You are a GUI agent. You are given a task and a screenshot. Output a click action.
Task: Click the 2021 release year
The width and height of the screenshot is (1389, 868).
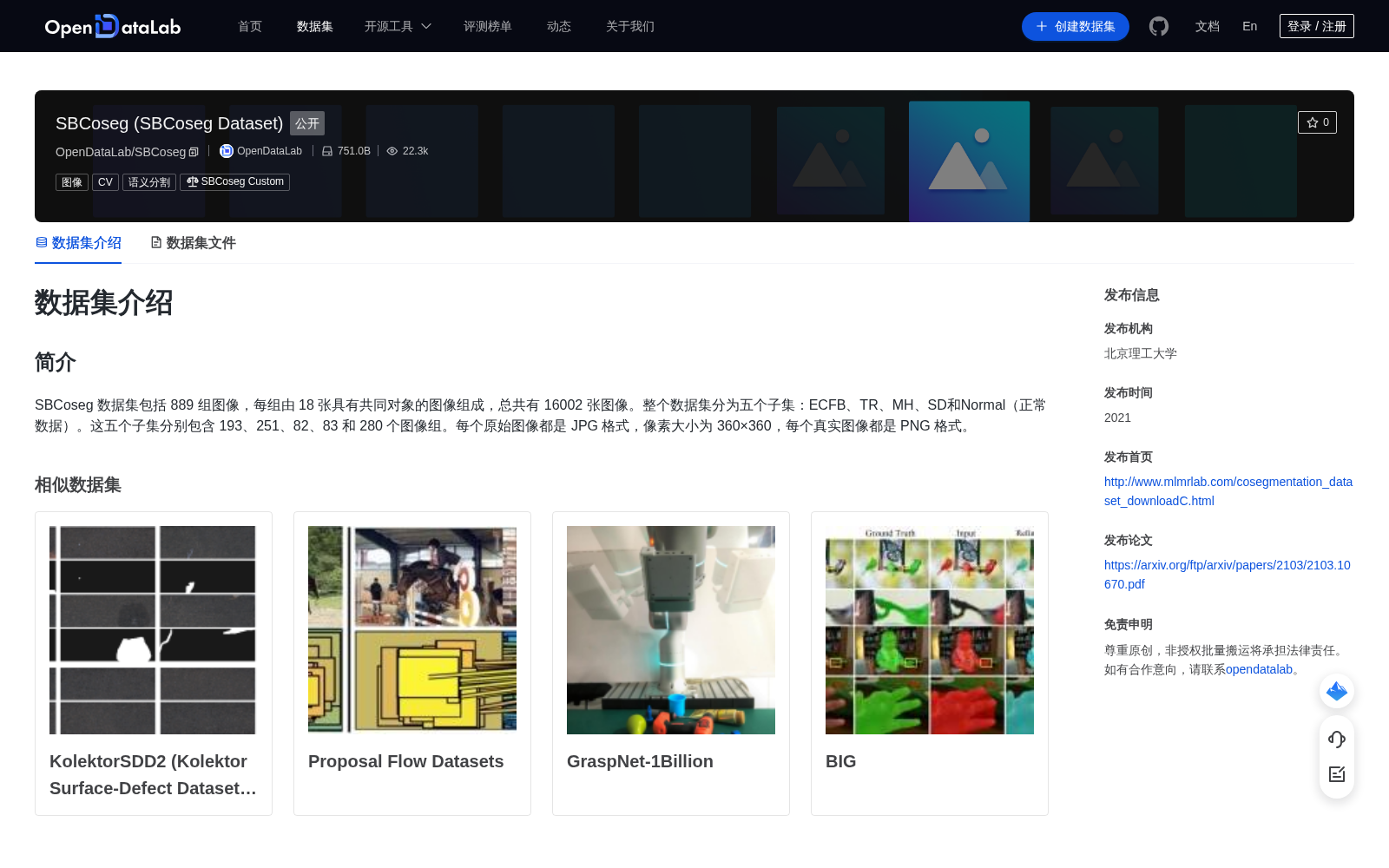pos(1117,418)
